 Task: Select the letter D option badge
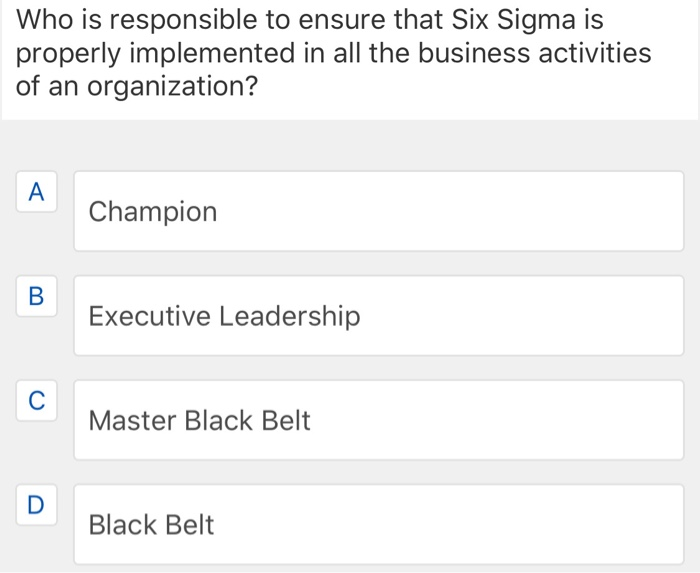(36, 505)
